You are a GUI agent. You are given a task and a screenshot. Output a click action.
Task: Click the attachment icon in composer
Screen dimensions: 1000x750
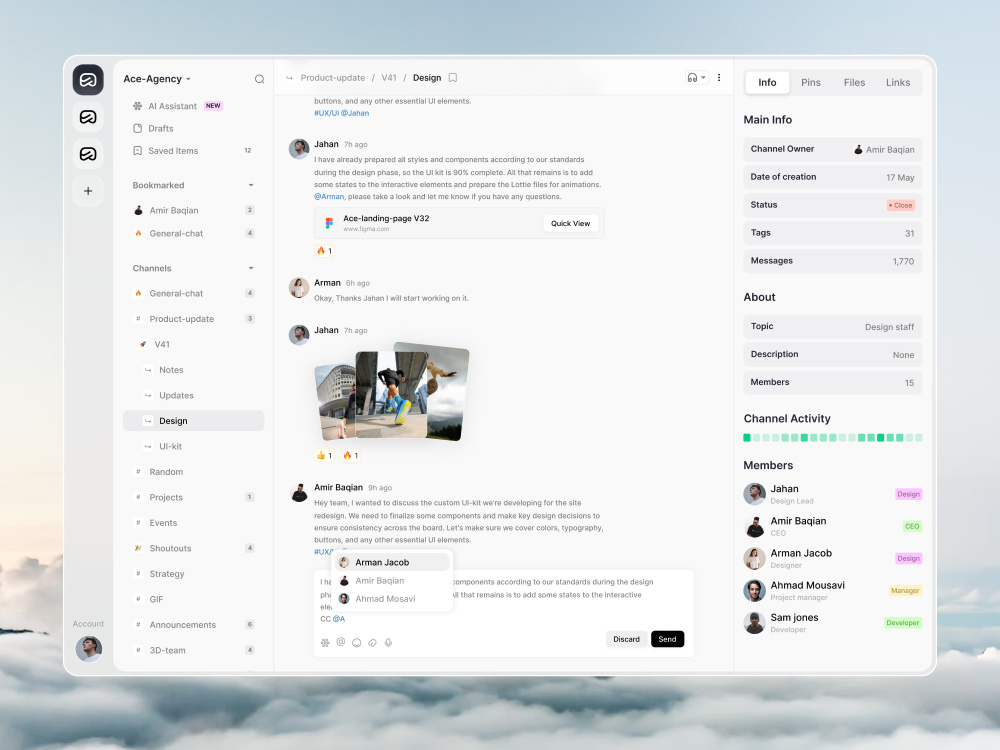[372, 642]
